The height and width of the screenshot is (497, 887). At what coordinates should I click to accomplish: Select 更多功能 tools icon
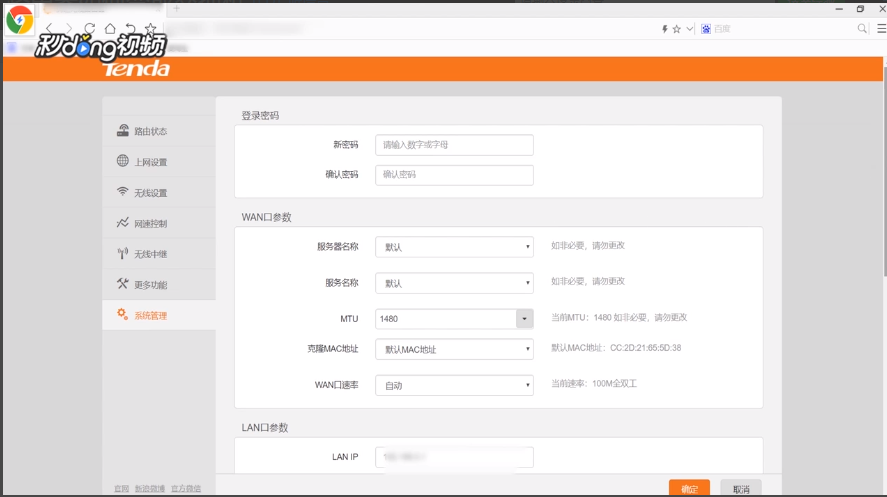coord(123,284)
